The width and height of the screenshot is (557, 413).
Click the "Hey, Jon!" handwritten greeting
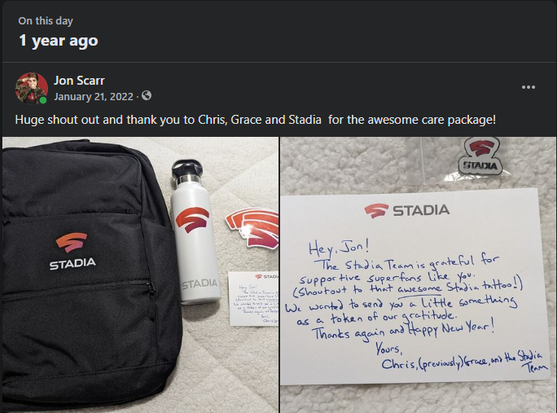click(339, 247)
